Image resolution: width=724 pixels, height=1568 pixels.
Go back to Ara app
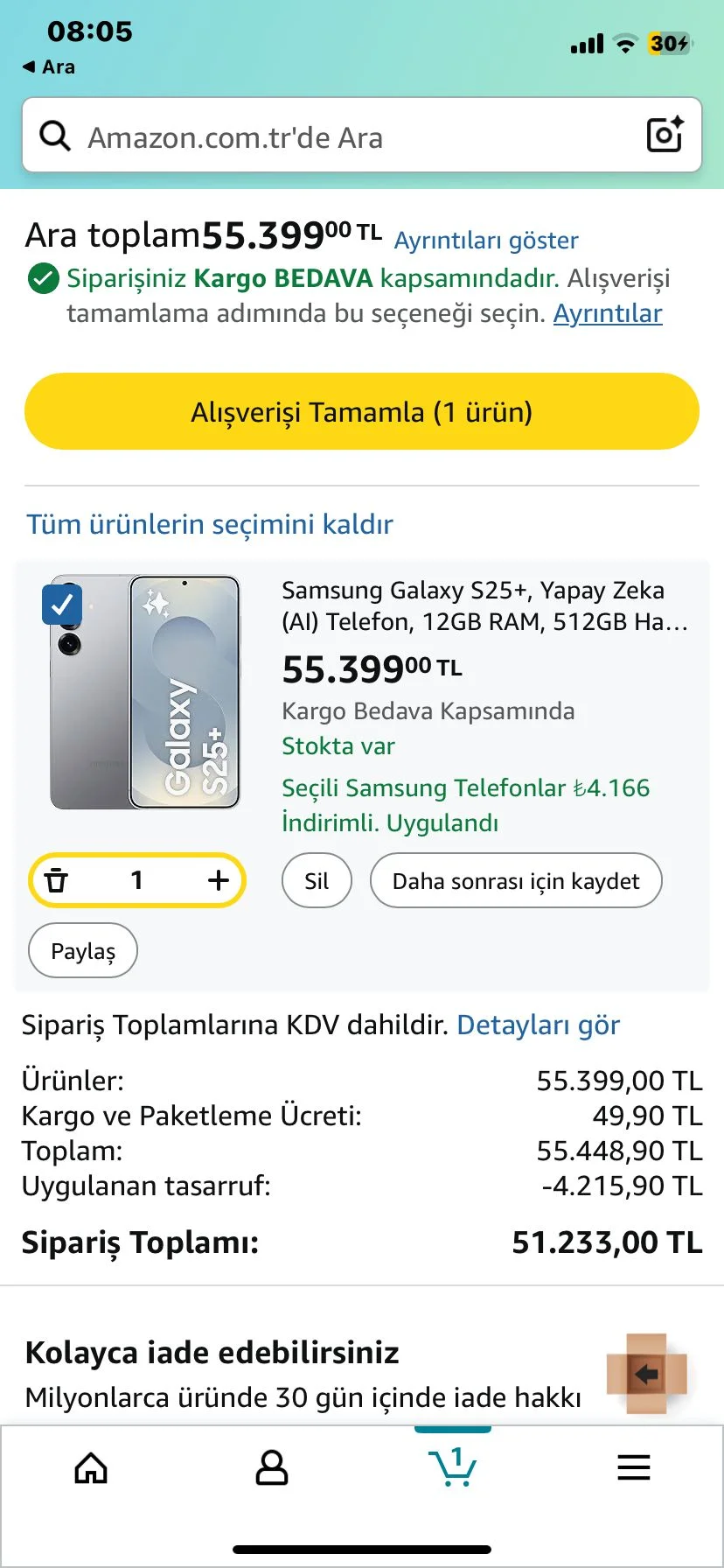[x=49, y=67]
